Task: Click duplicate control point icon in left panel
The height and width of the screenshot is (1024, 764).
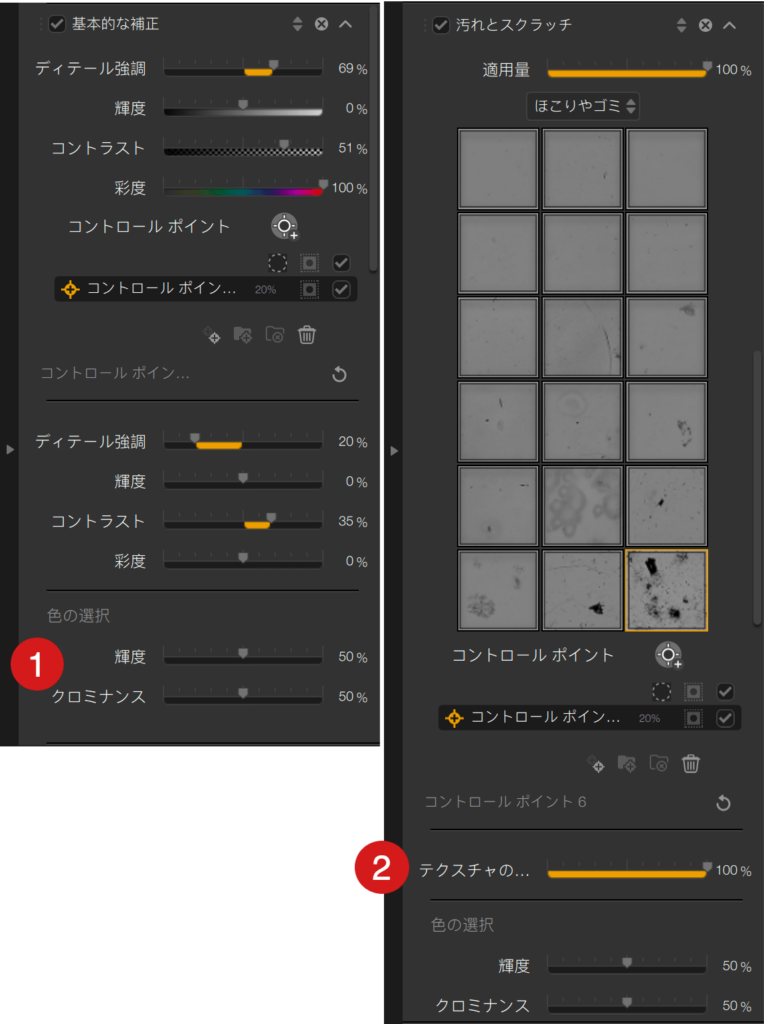Action: 212,335
